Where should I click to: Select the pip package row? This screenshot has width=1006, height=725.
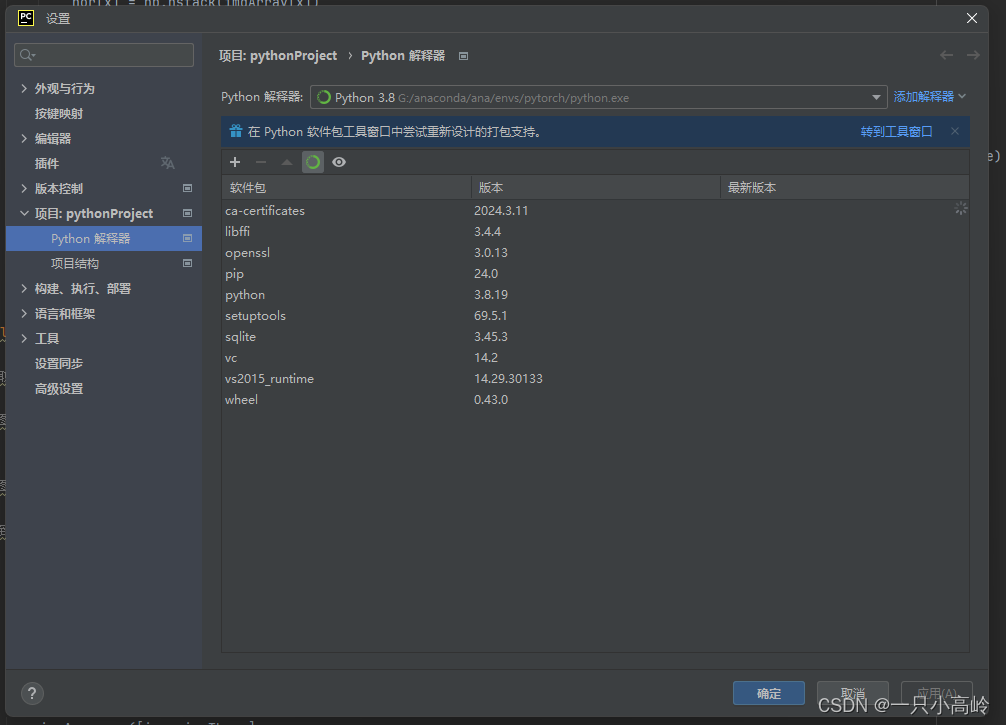pos(595,274)
